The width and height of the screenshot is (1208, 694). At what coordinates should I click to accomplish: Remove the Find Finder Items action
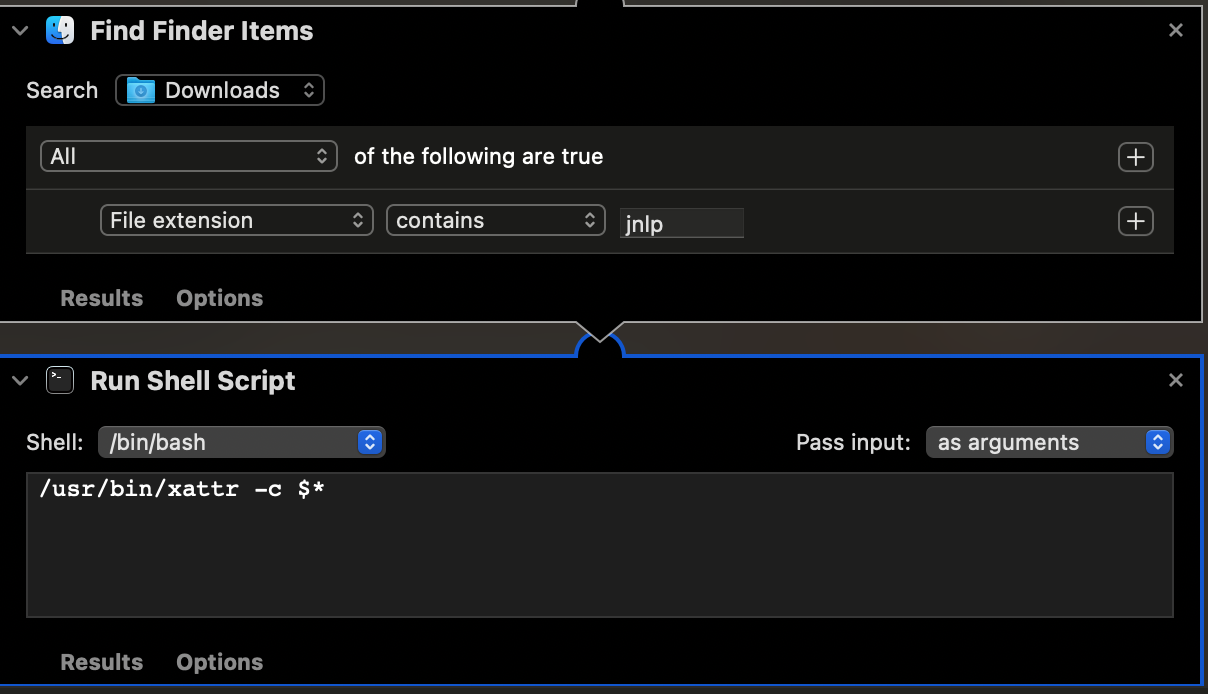(x=1176, y=31)
